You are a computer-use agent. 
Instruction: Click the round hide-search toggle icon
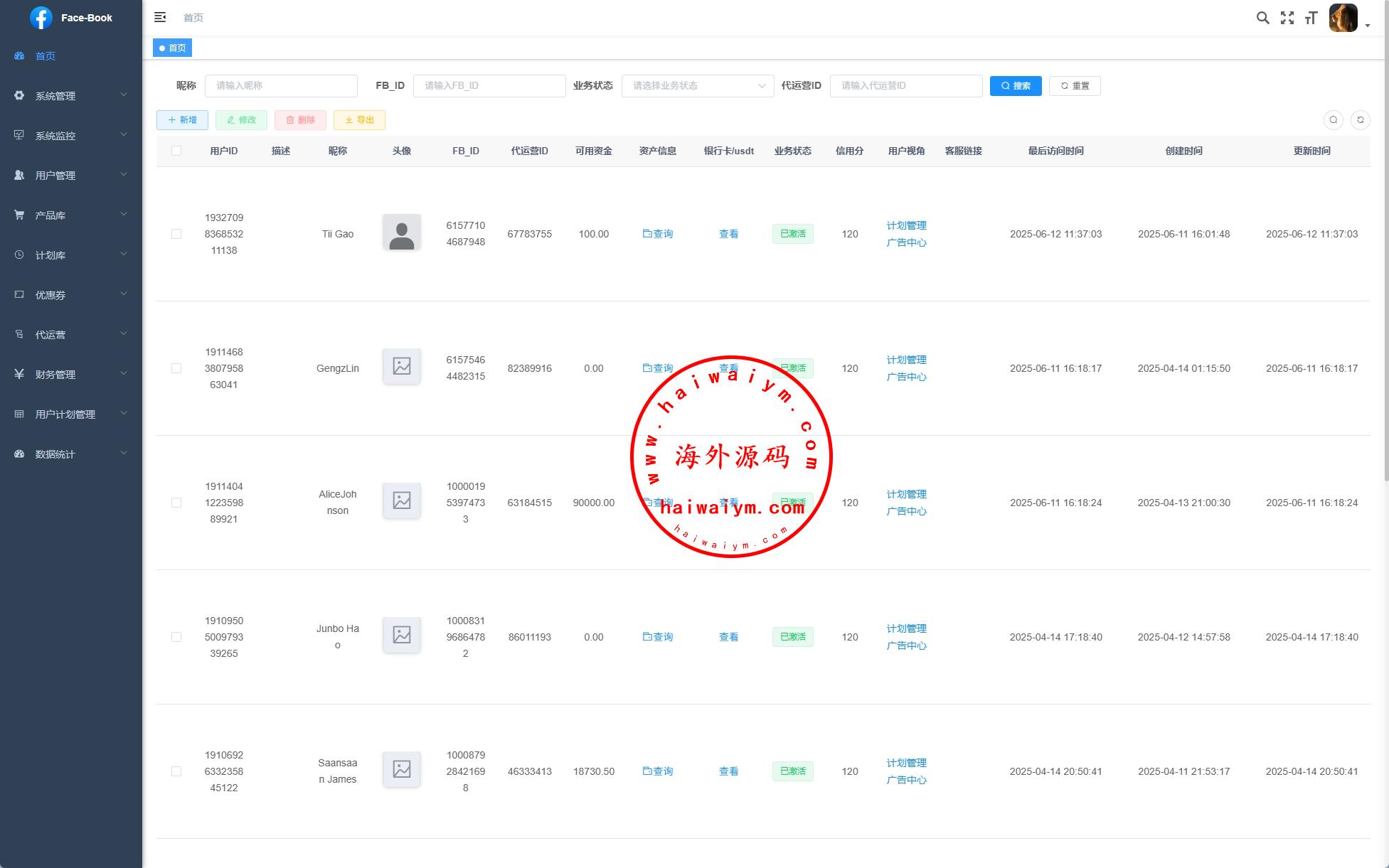[1333, 120]
